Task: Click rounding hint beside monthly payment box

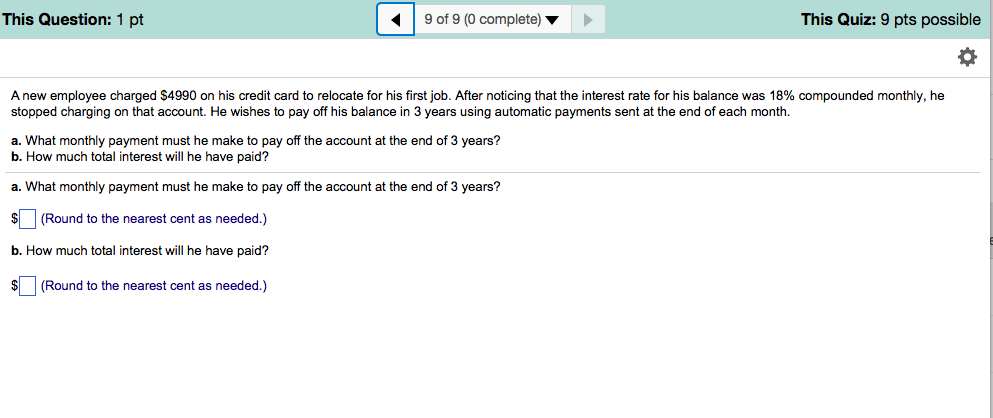Action: tap(153, 218)
